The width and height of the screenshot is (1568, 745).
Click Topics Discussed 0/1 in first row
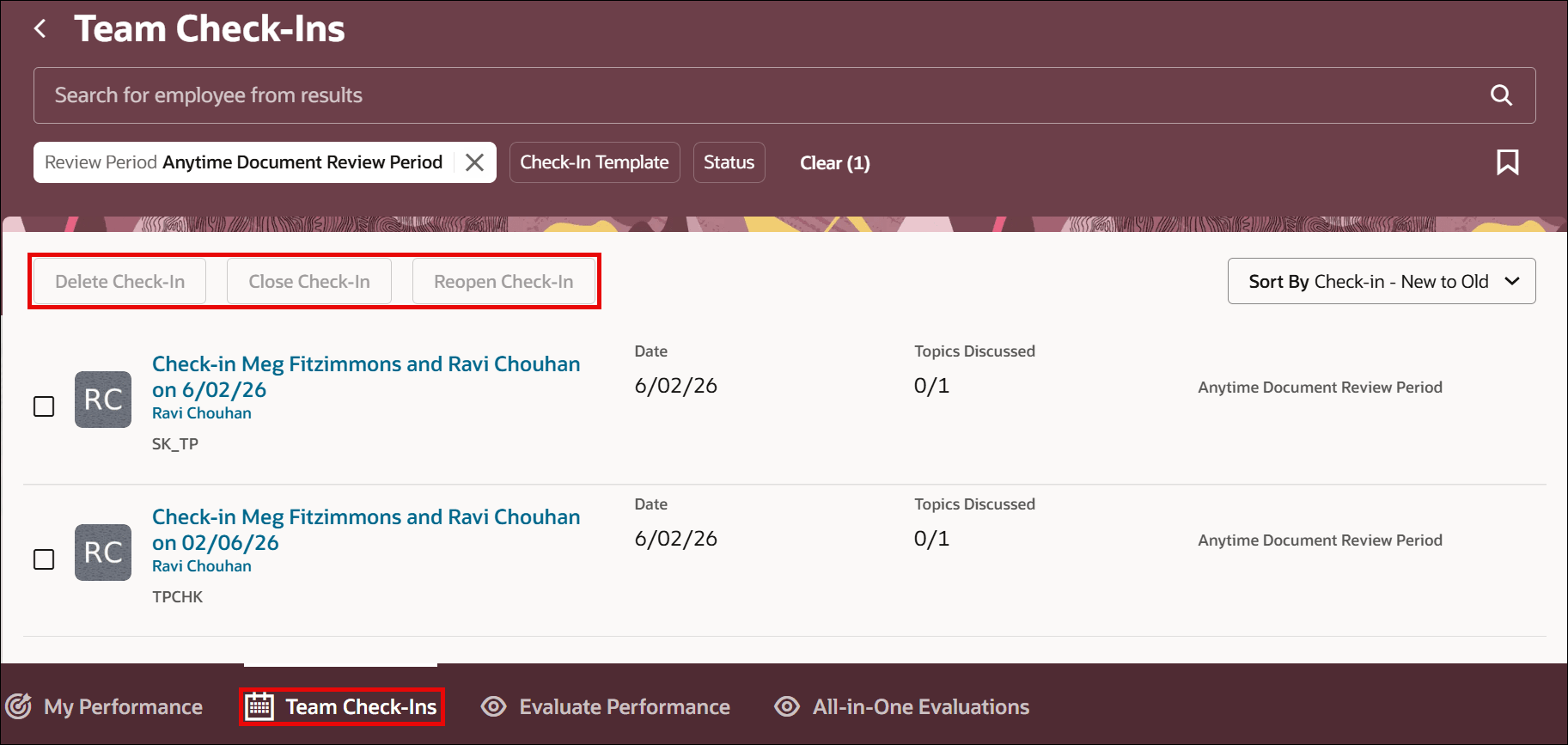(931, 386)
